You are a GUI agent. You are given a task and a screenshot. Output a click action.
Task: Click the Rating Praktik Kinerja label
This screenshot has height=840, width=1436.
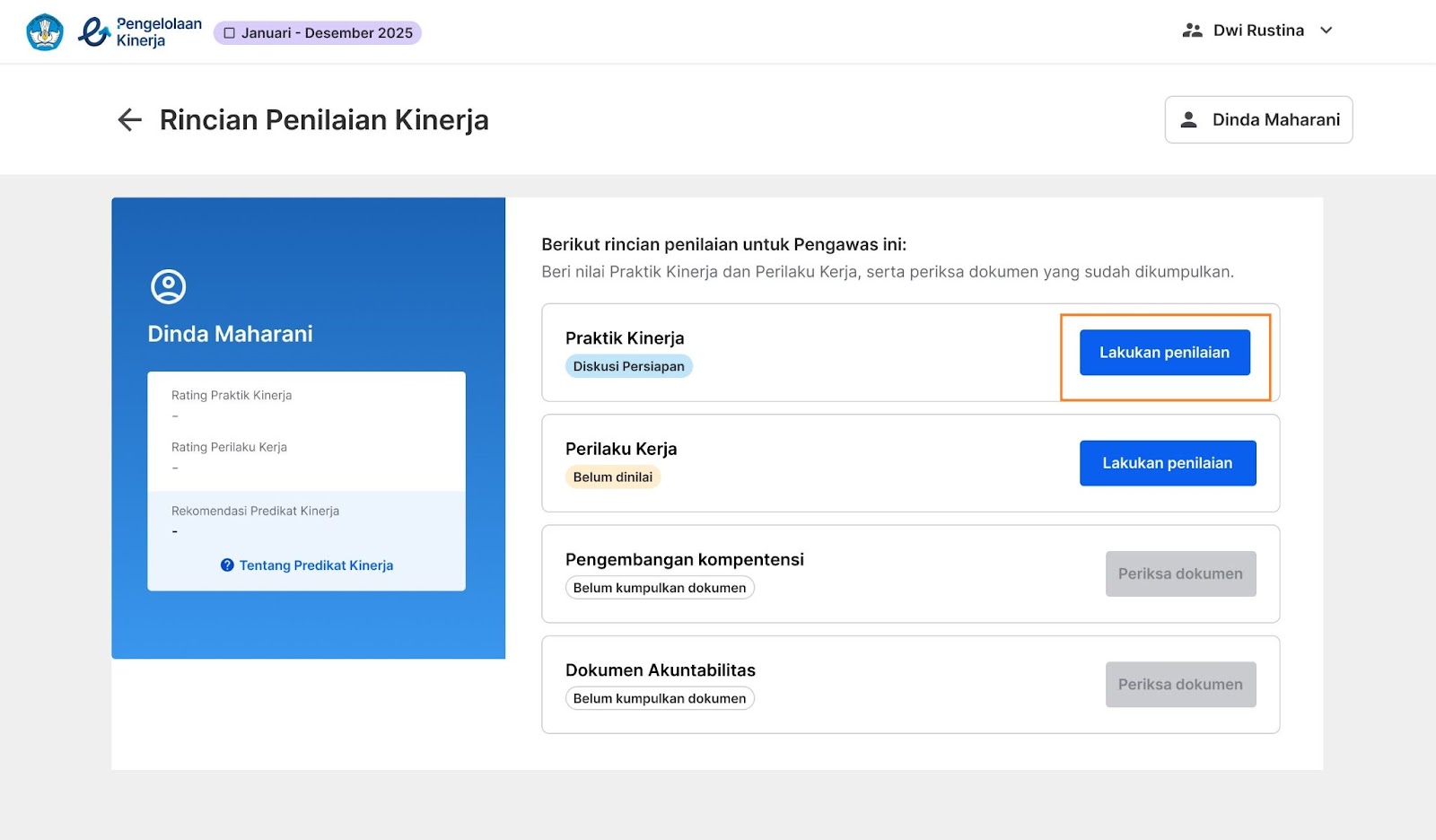[232, 395]
